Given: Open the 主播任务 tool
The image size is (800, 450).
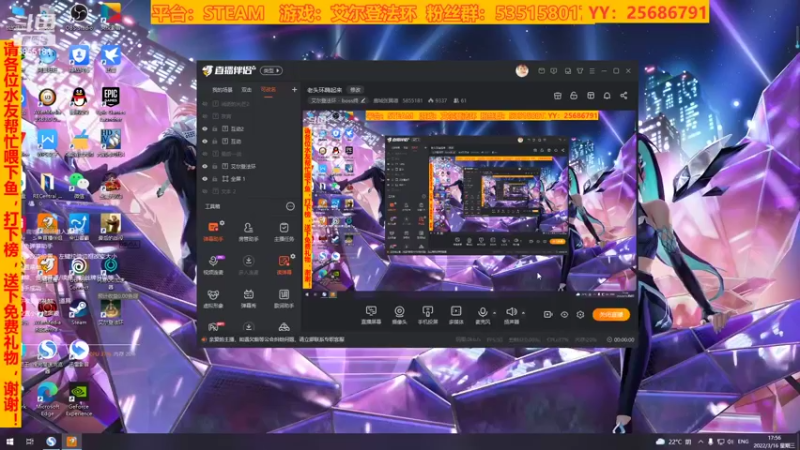Looking at the screenshot, I should pyautogui.click(x=284, y=231).
